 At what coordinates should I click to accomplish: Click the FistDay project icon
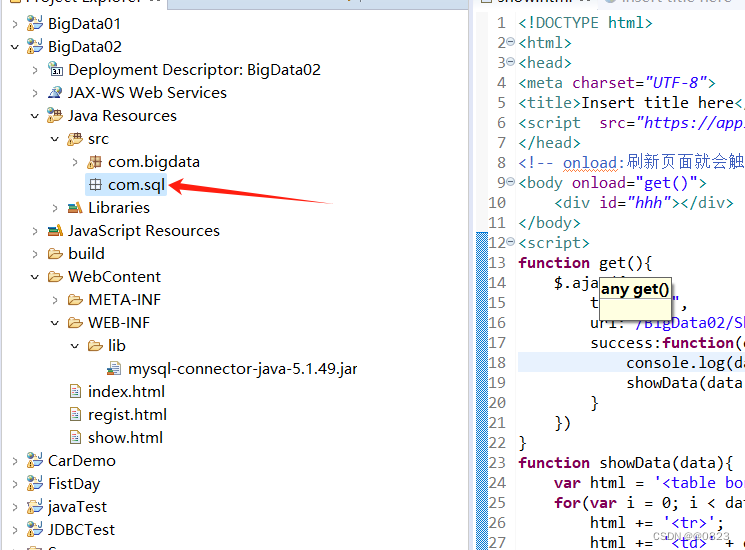[35, 483]
